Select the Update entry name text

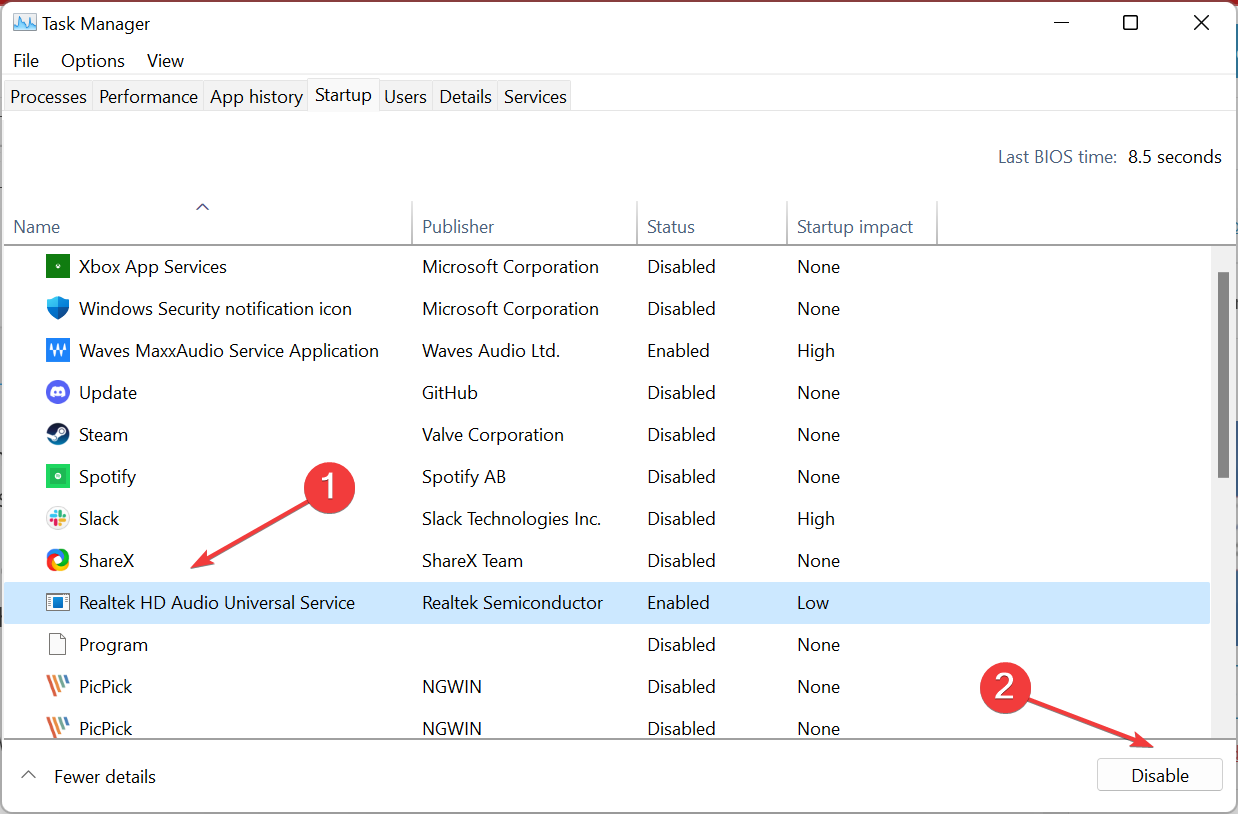(x=108, y=393)
